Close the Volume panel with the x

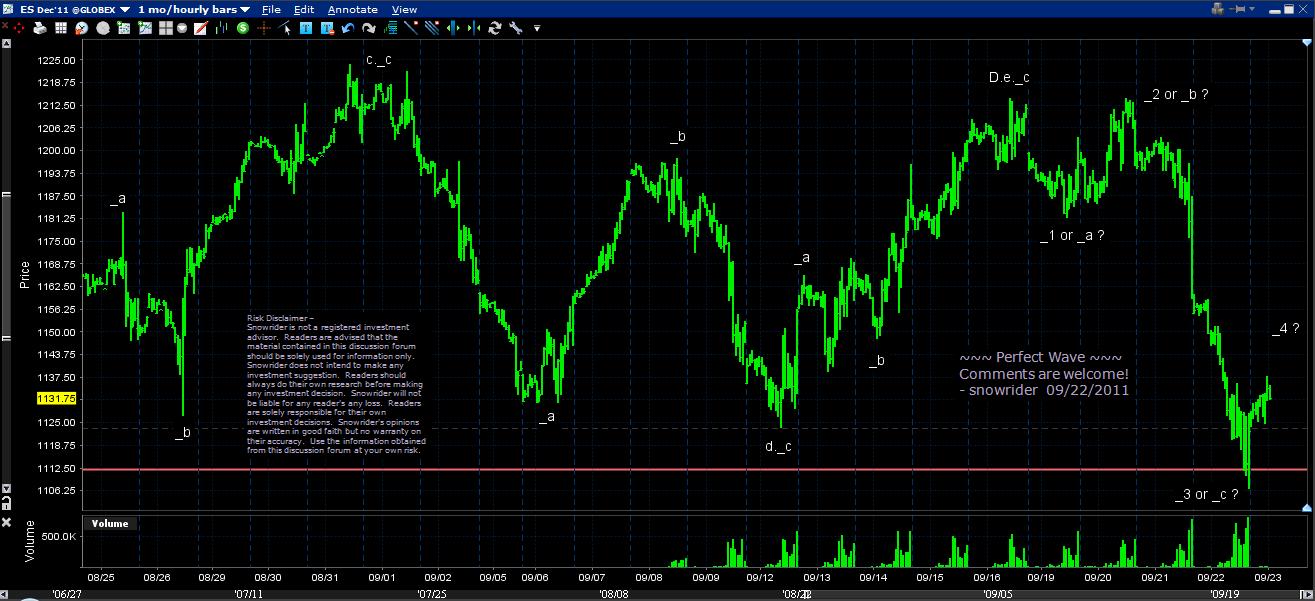6,522
